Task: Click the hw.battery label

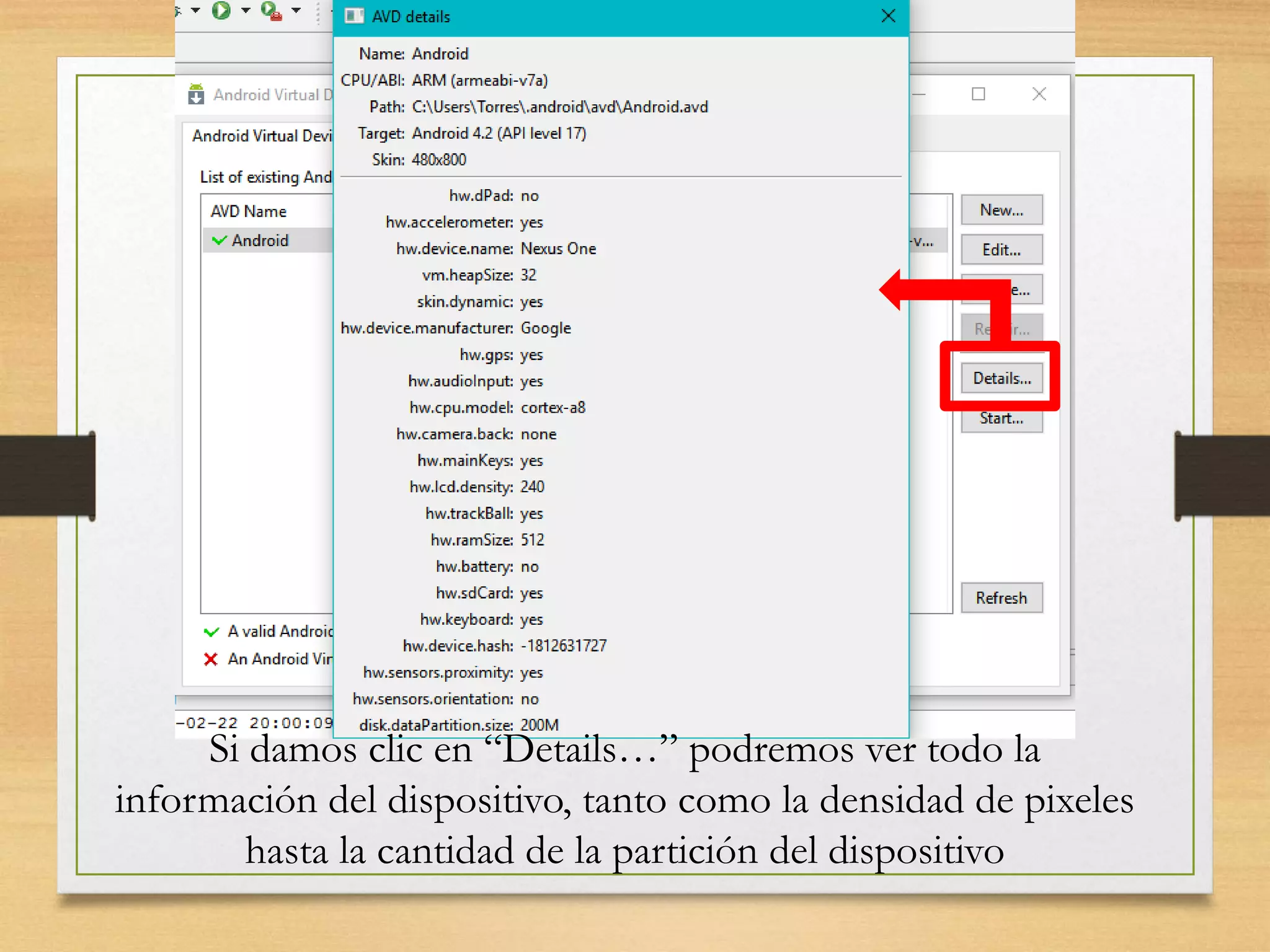Action: 474,566
